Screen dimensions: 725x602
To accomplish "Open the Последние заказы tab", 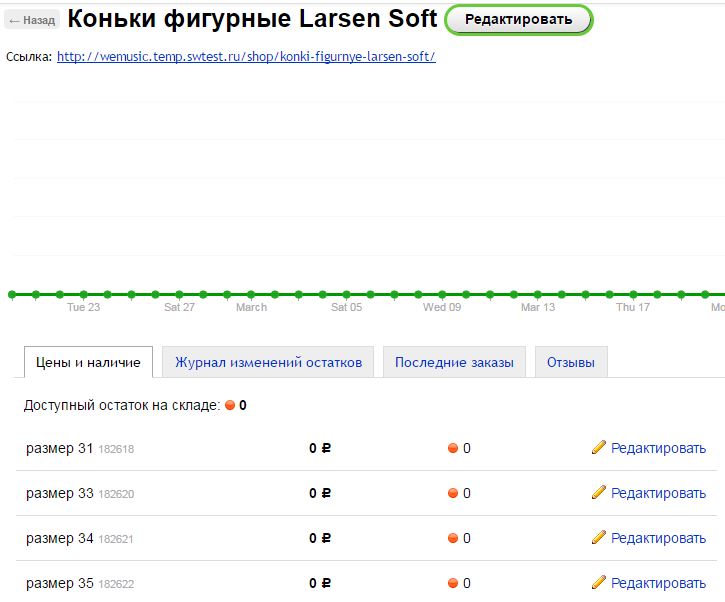I will [x=454, y=362].
